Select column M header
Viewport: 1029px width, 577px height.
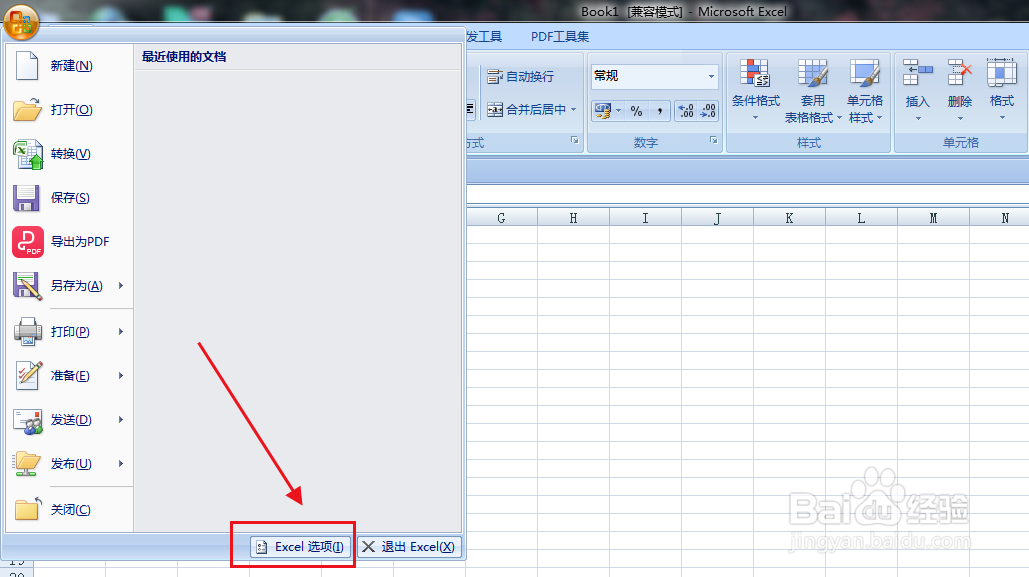933,218
